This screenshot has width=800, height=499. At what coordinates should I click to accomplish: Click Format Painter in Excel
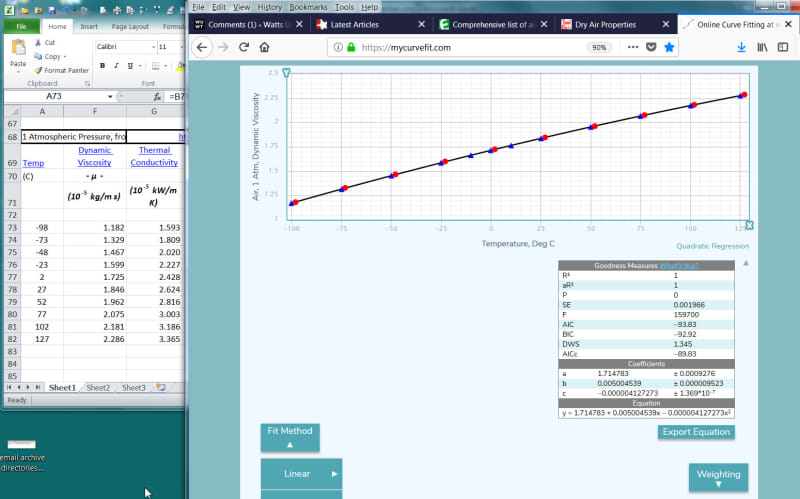[62, 70]
